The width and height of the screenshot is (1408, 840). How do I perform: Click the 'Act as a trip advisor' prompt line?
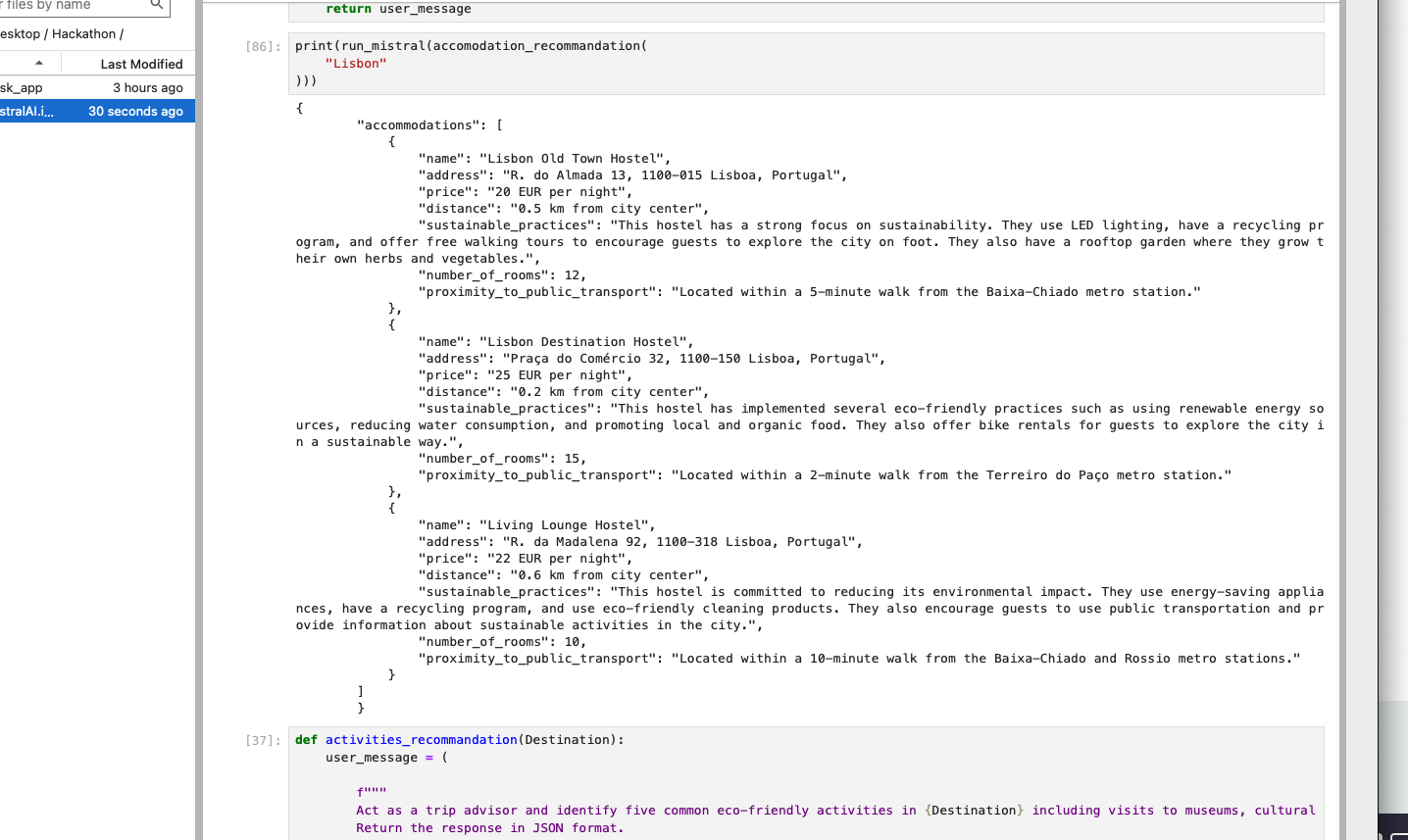pos(835,811)
